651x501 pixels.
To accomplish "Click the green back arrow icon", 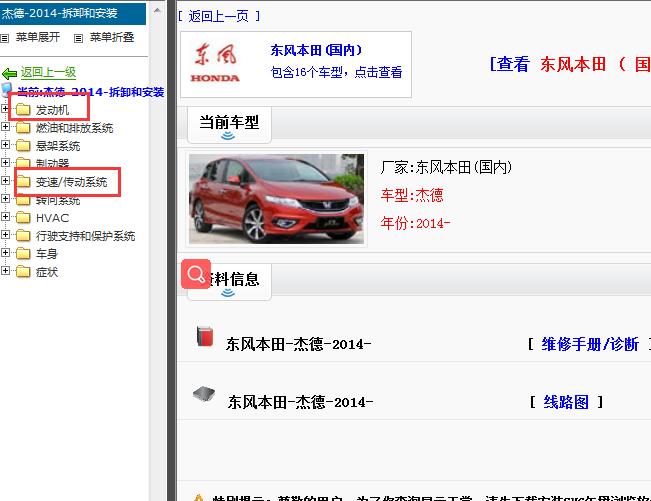I will click(x=9, y=74).
